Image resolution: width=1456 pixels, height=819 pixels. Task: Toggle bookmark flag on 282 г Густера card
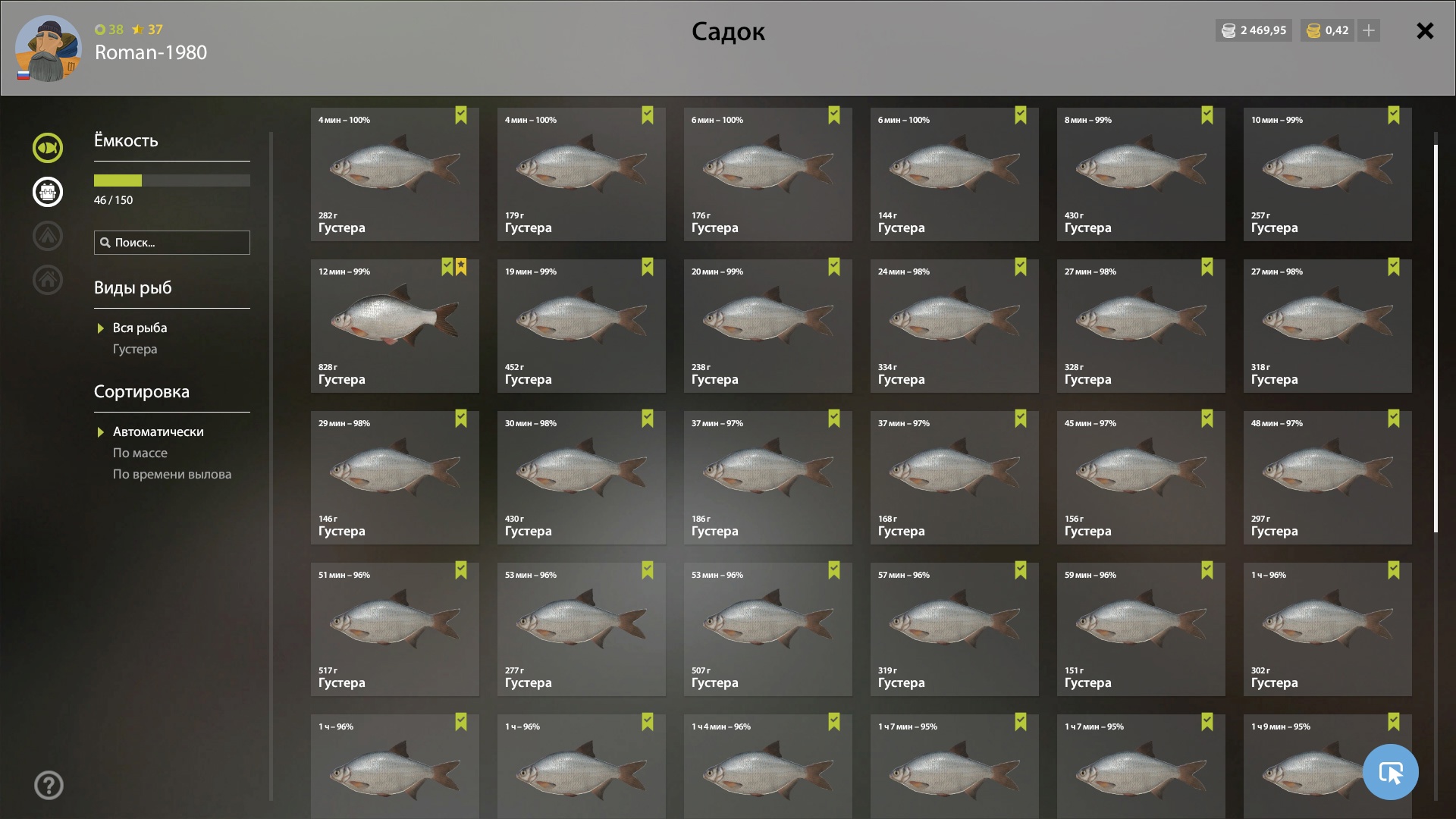461,115
